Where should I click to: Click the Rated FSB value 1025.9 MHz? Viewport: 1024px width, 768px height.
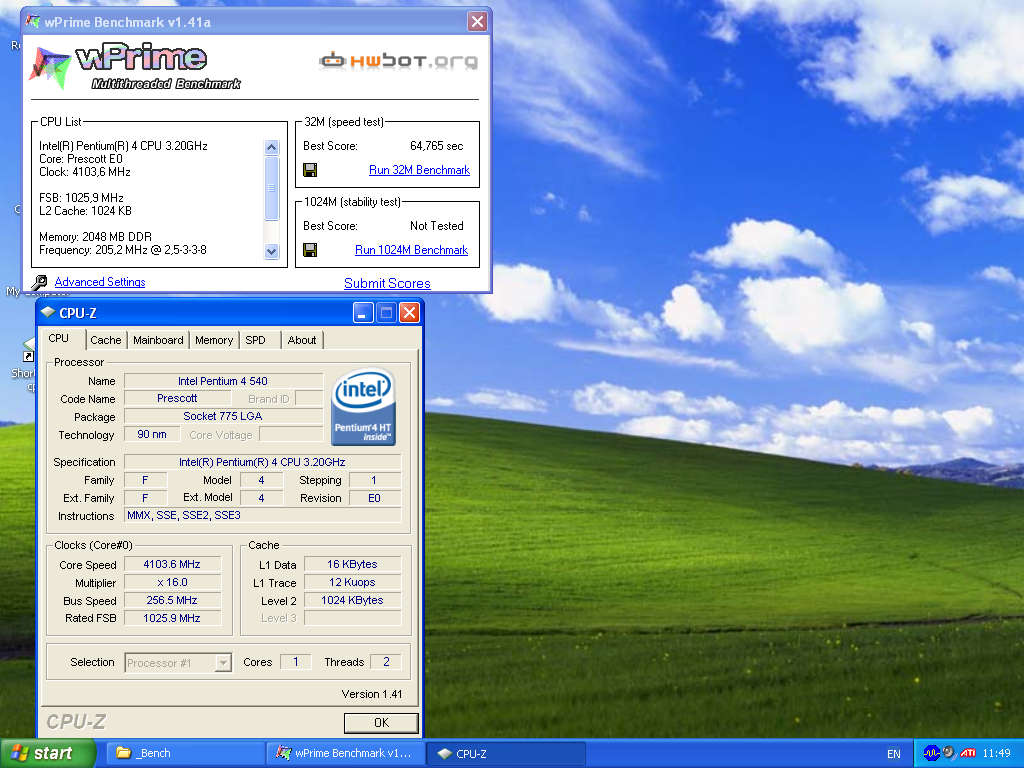tap(172, 618)
